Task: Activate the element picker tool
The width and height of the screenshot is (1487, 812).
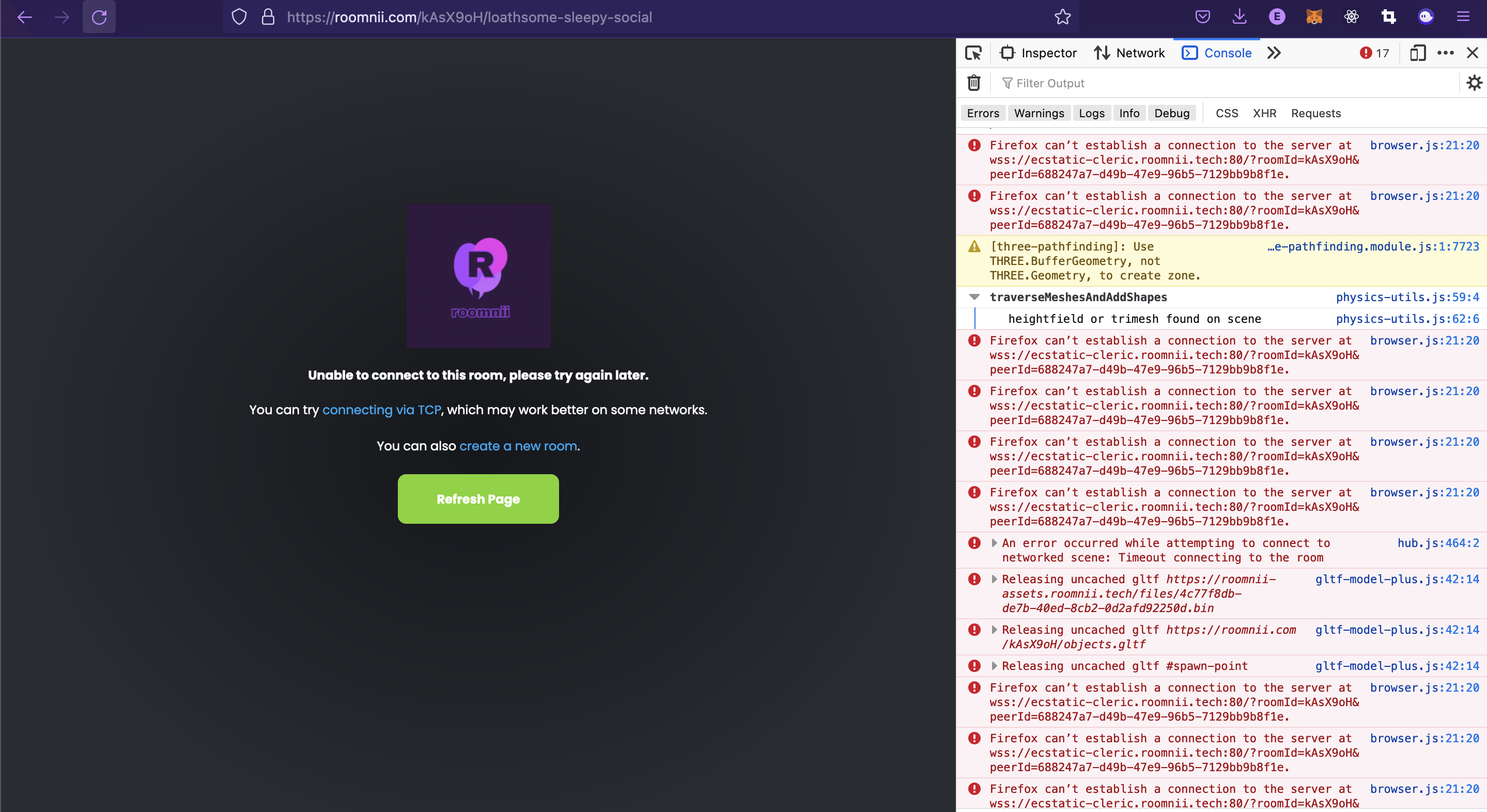Action: coord(973,53)
